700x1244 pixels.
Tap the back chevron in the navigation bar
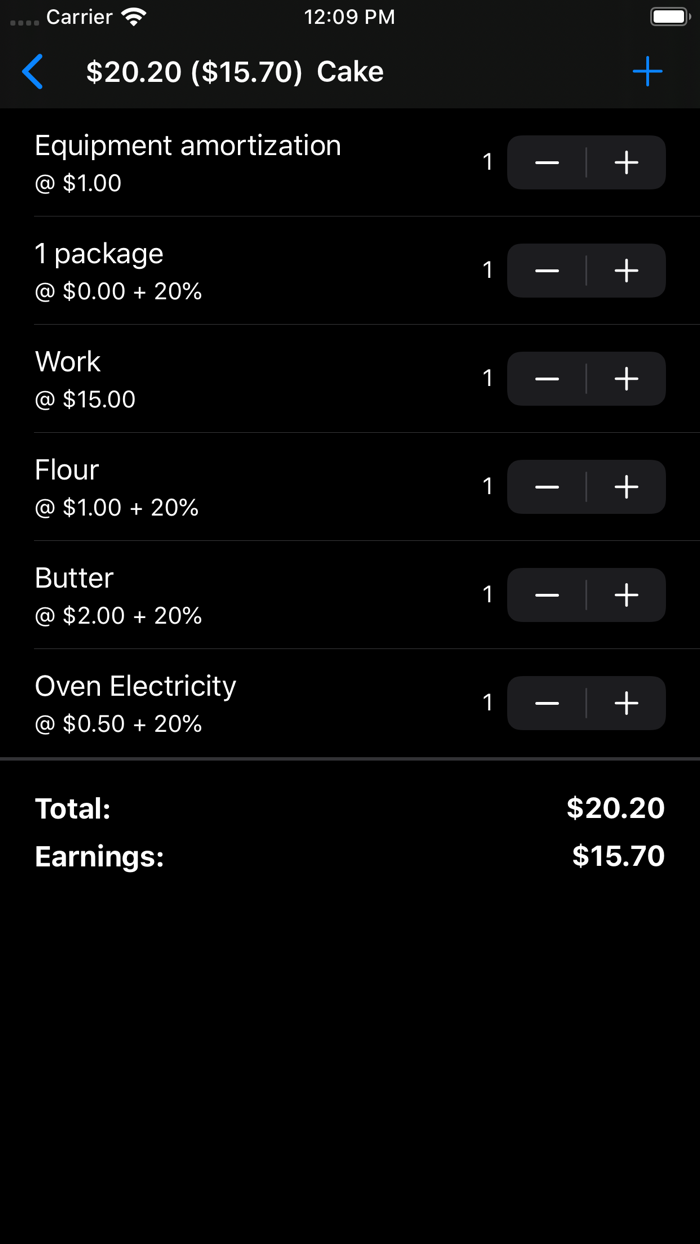31,71
